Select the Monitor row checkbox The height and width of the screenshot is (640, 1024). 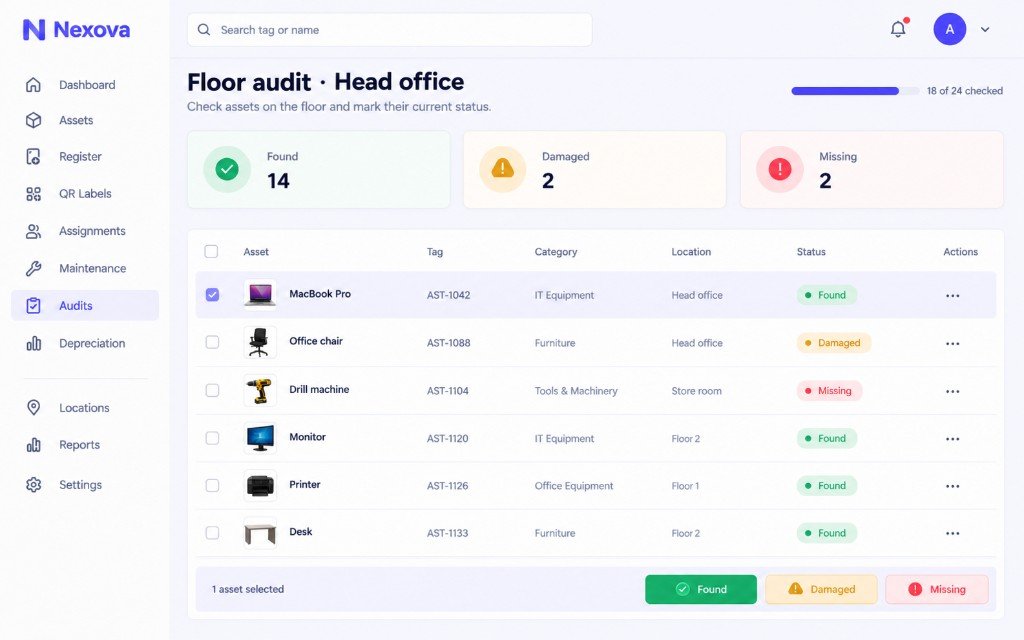(x=212, y=438)
